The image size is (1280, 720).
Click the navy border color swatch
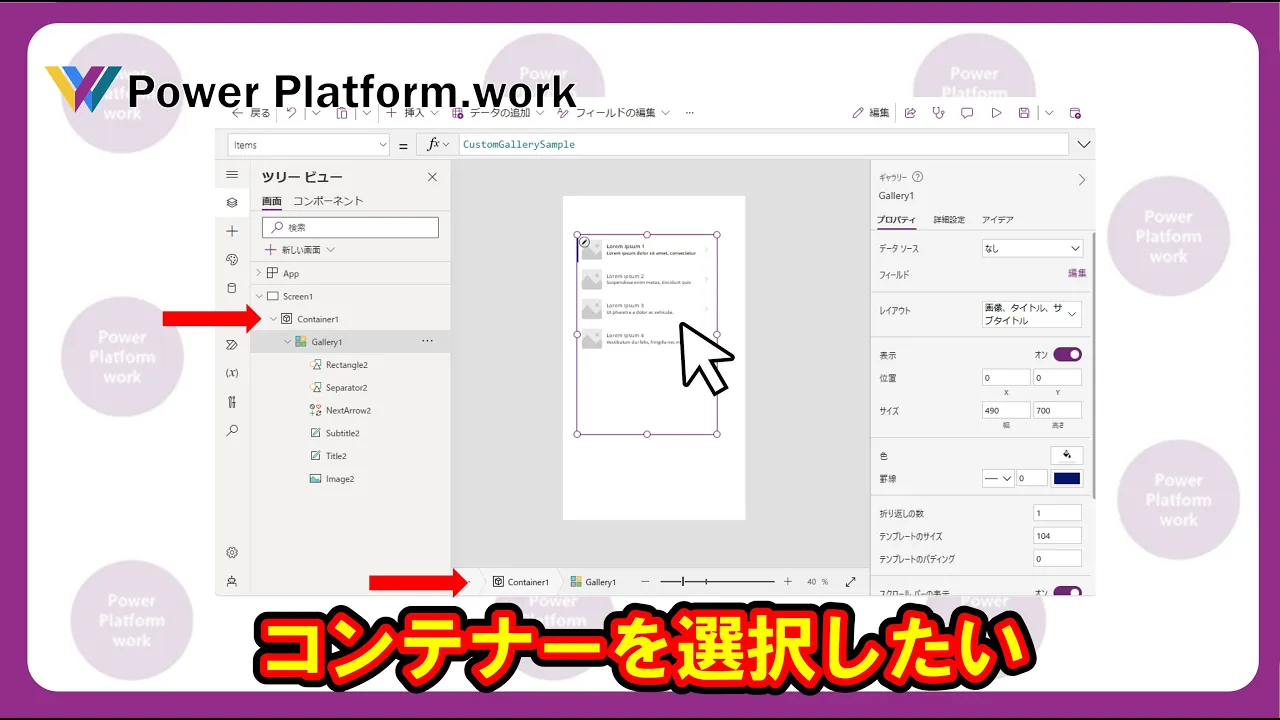1067,479
